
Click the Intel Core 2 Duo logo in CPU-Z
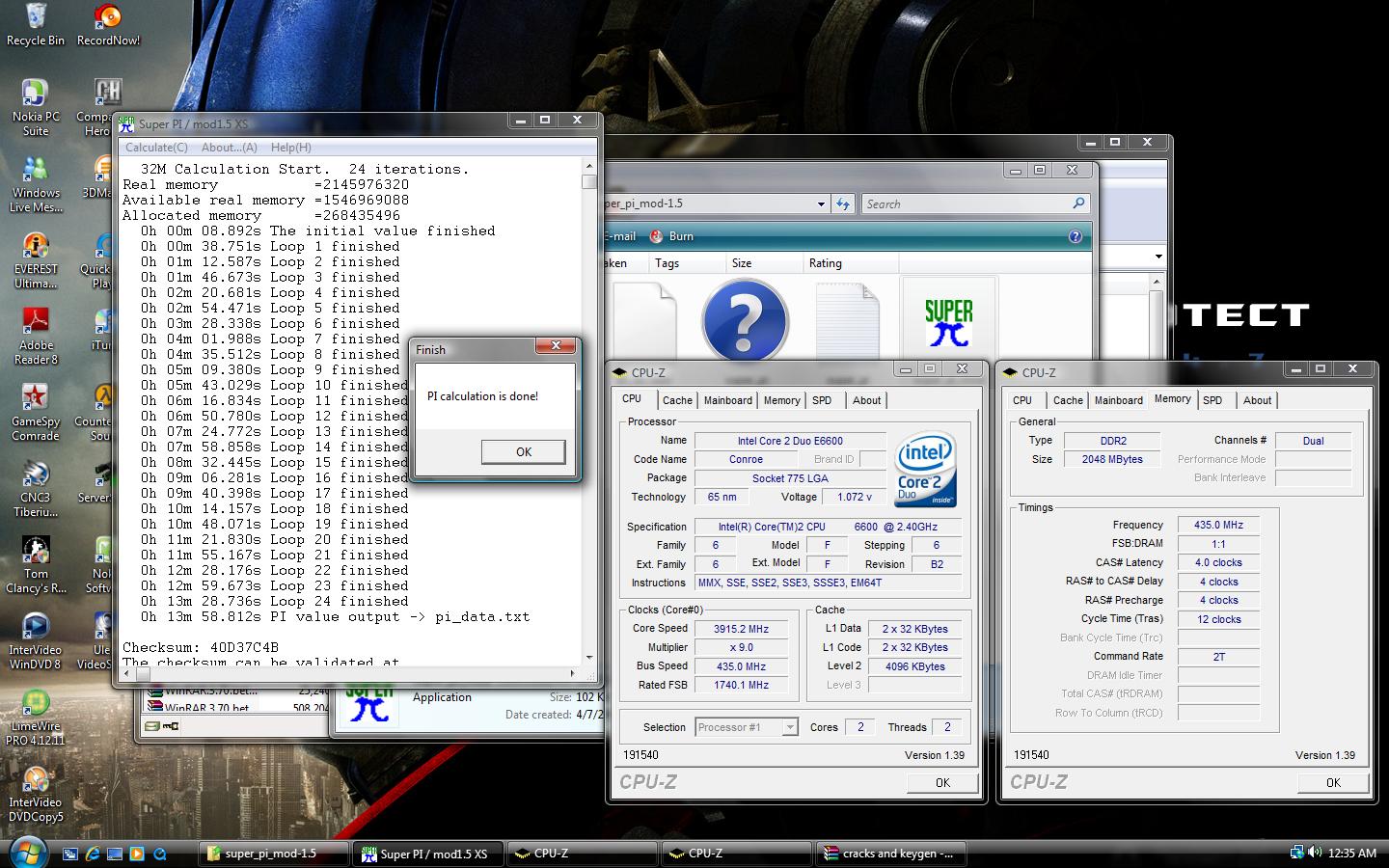coord(926,470)
